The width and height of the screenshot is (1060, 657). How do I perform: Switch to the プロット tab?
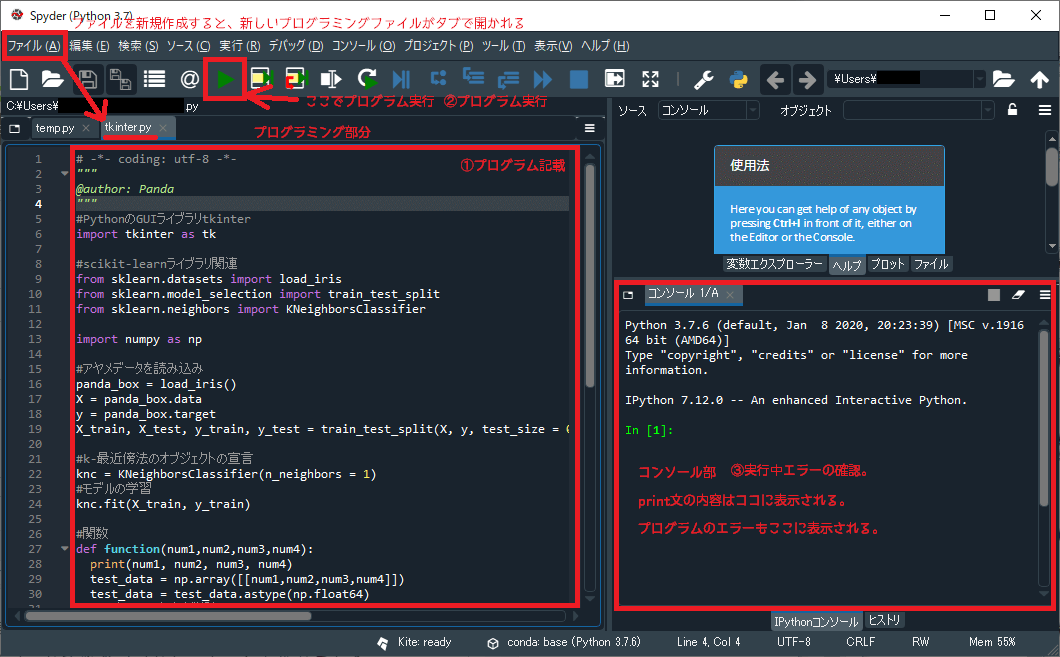tap(888, 264)
